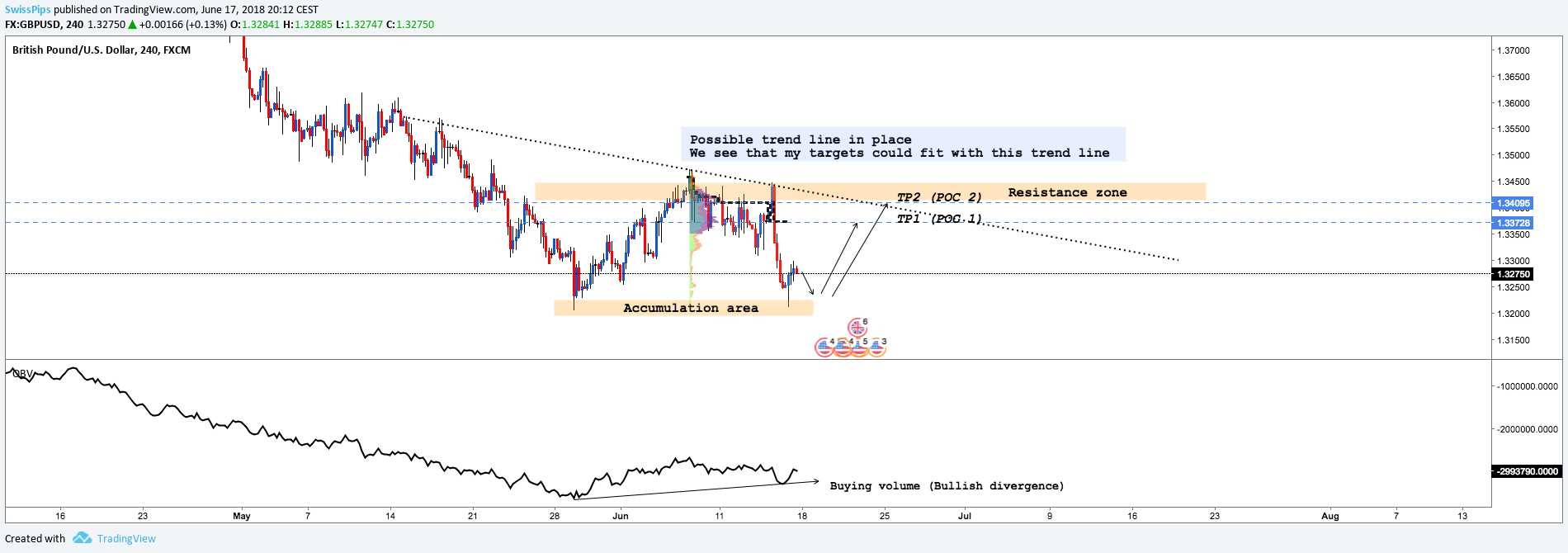This screenshot has width=1568, height=553.
Task: Click the -2000000.0000 OBV axis label
Action: coord(1527,429)
